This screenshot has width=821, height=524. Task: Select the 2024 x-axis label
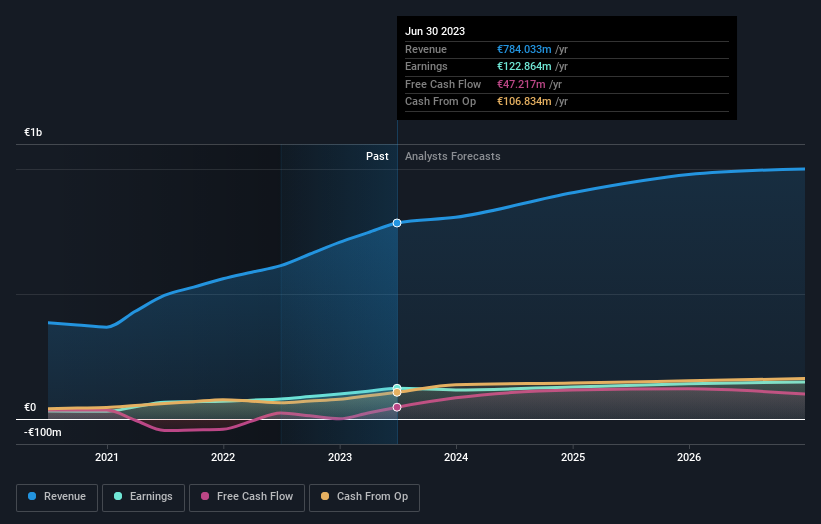click(456, 457)
